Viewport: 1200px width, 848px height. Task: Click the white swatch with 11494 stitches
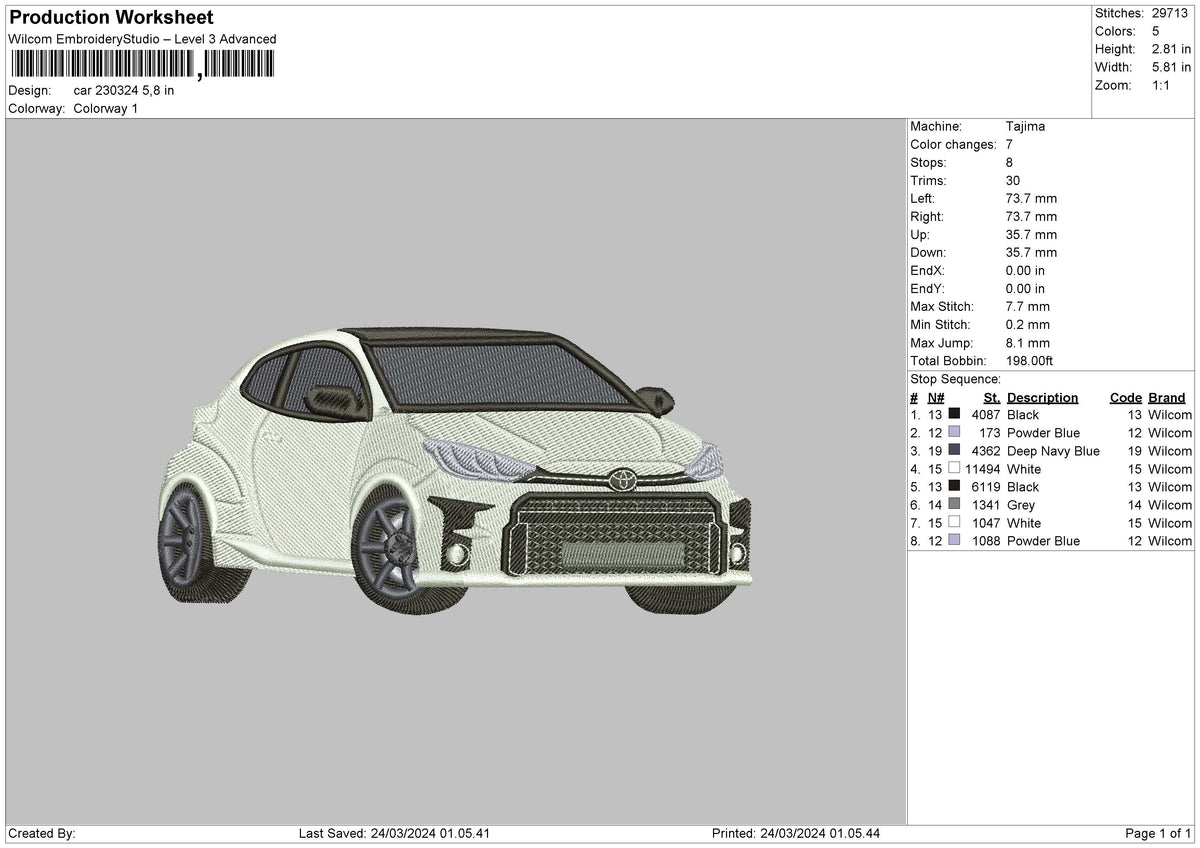pyautogui.click(x=954, y=468)
